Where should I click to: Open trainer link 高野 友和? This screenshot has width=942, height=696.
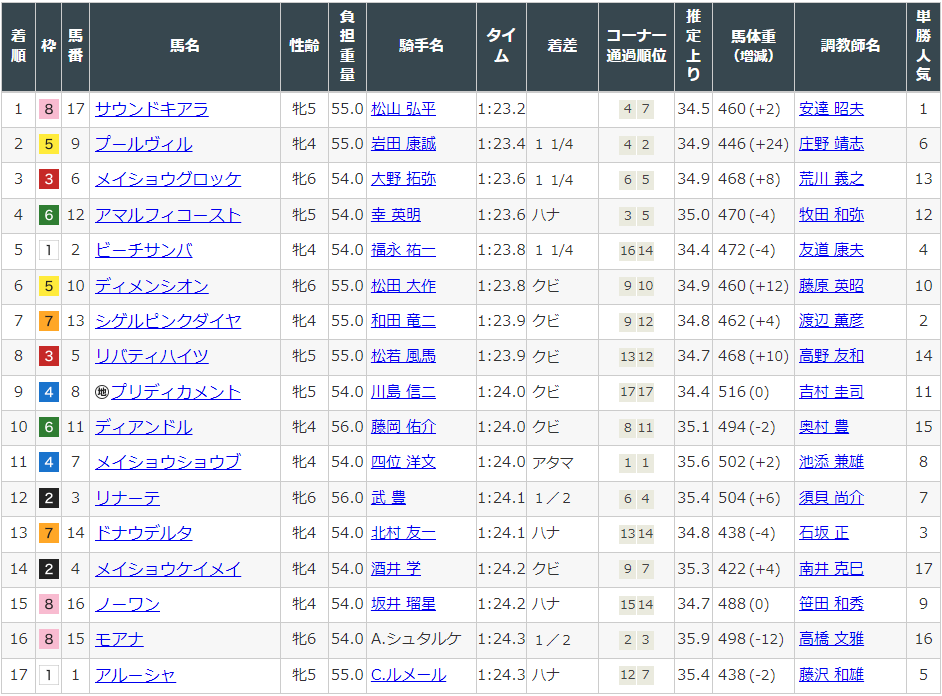point(831,357)
